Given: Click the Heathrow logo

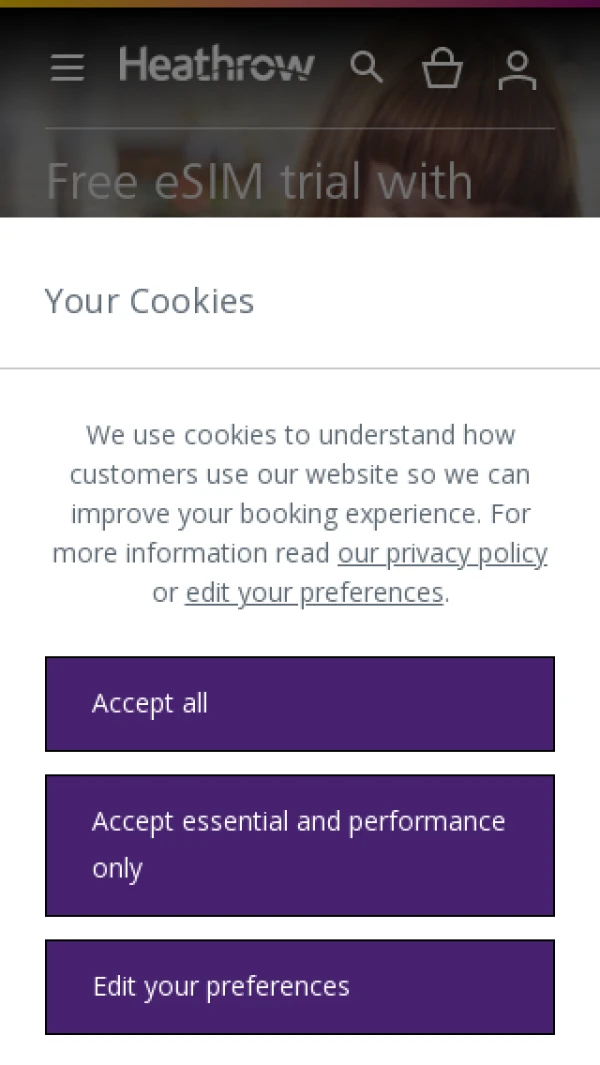Looking at the screenshot, I should tap(217, 65).
